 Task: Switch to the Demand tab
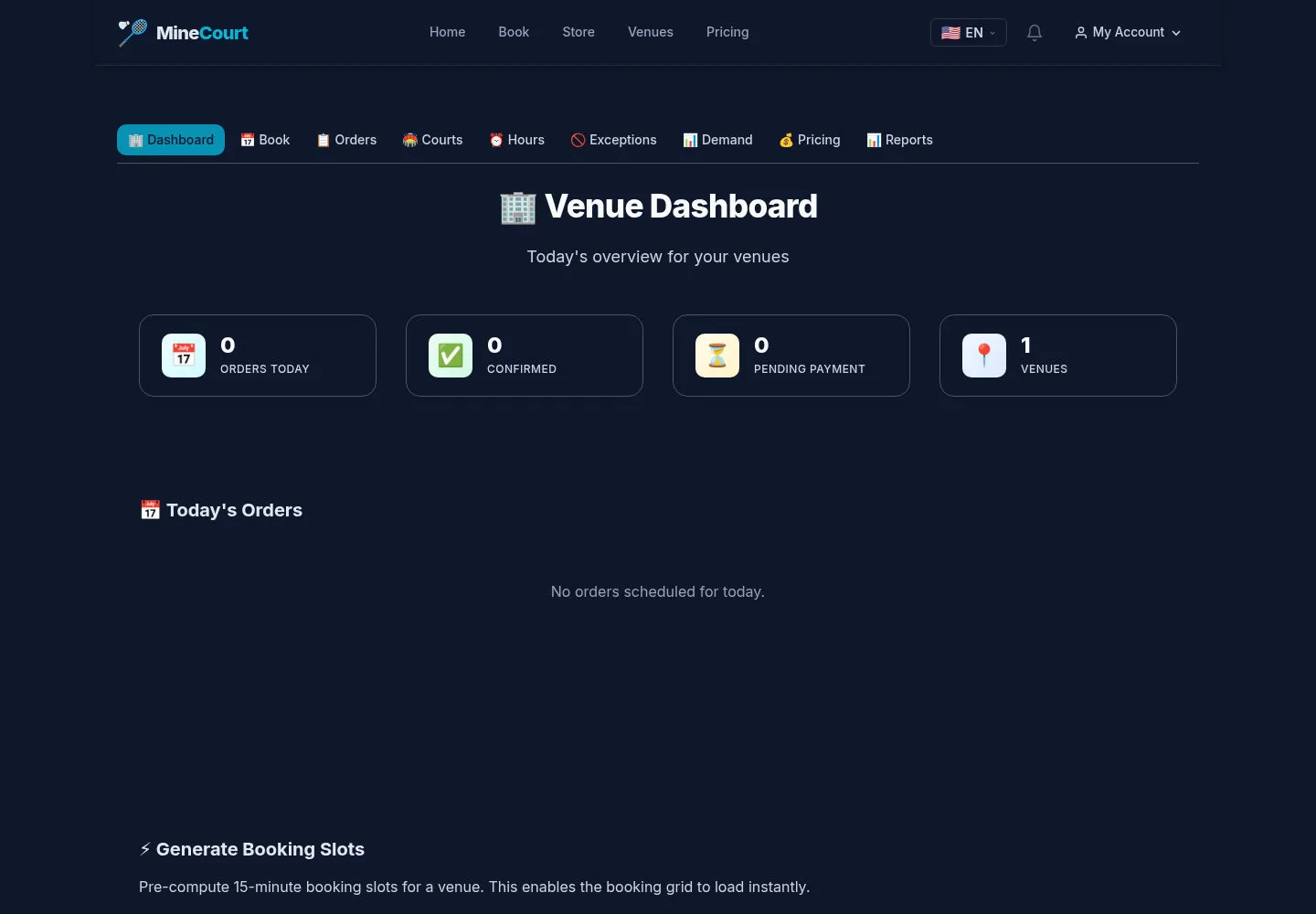[x=717, y=140]
